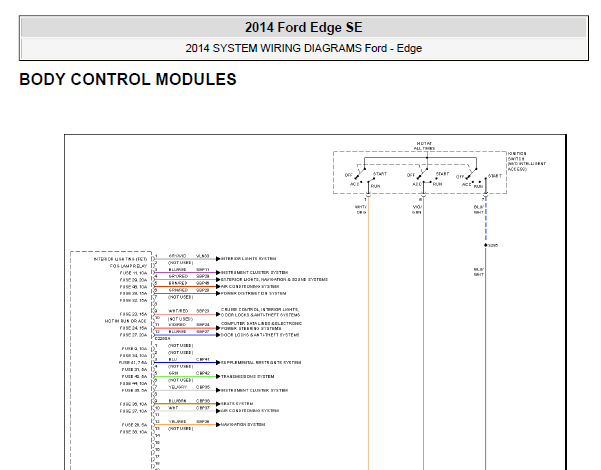Click the "CBP41" circuit code on blue wire
Viewport: 601px width, 470px height.
tap(203, 360)
